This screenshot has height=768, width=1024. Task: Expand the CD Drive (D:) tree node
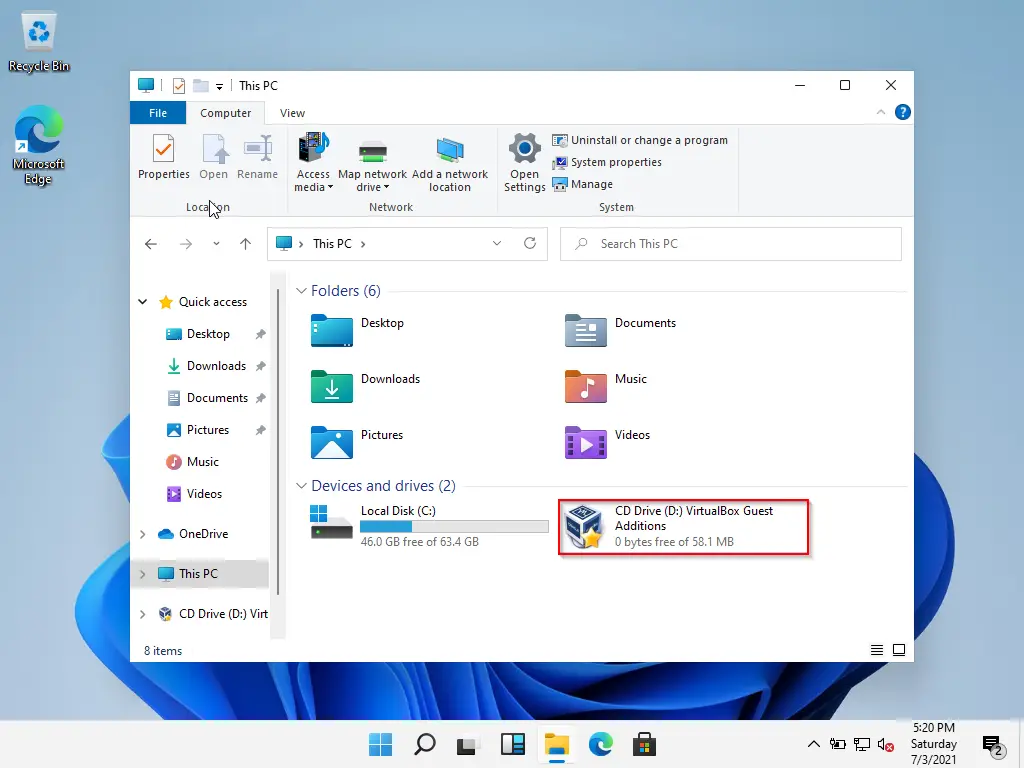tap(142, 614)
